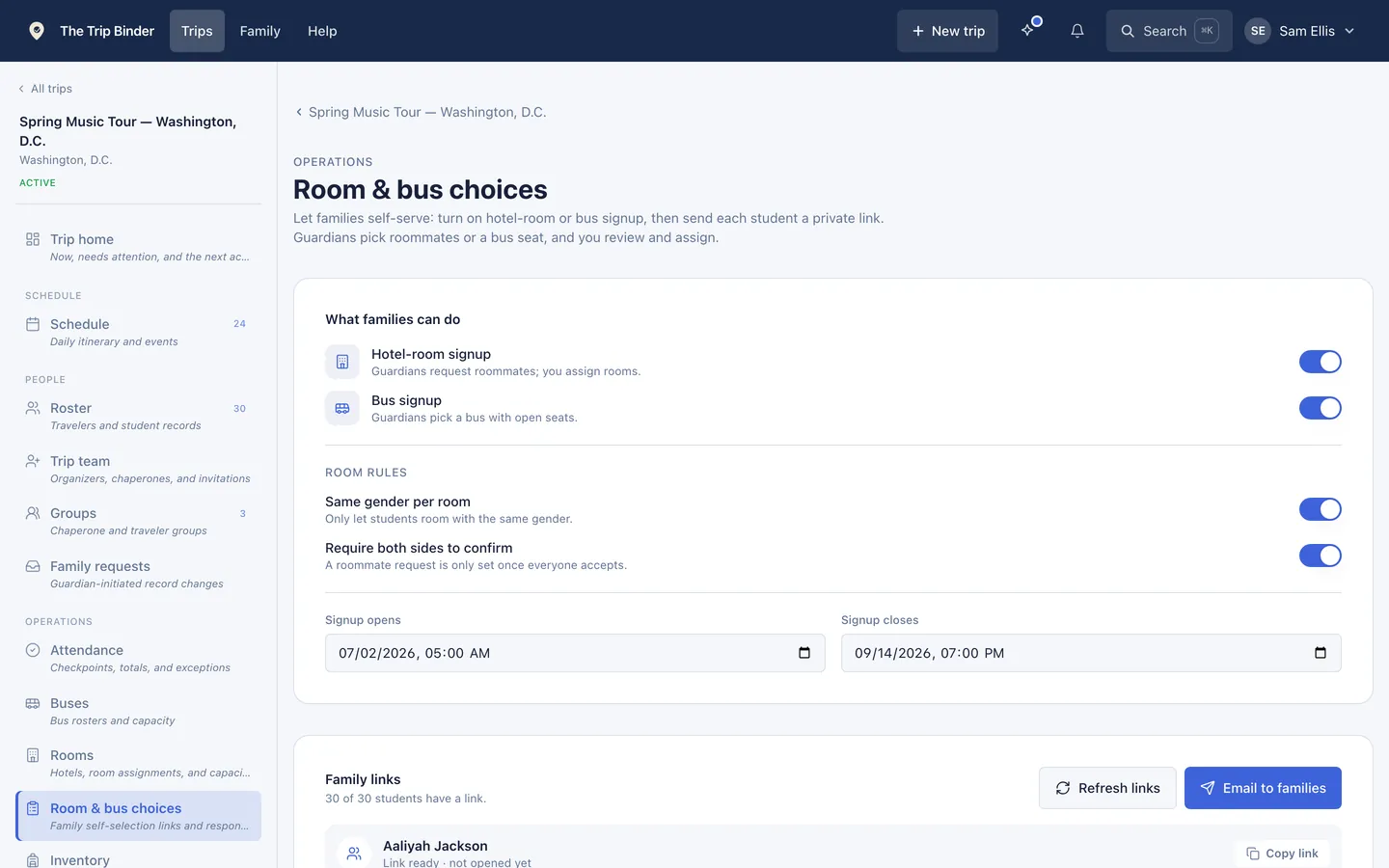This screenshot has height=868, width=1389.
Task: Open calendar picker for Signup closes
Action: tap(1321, 653)
